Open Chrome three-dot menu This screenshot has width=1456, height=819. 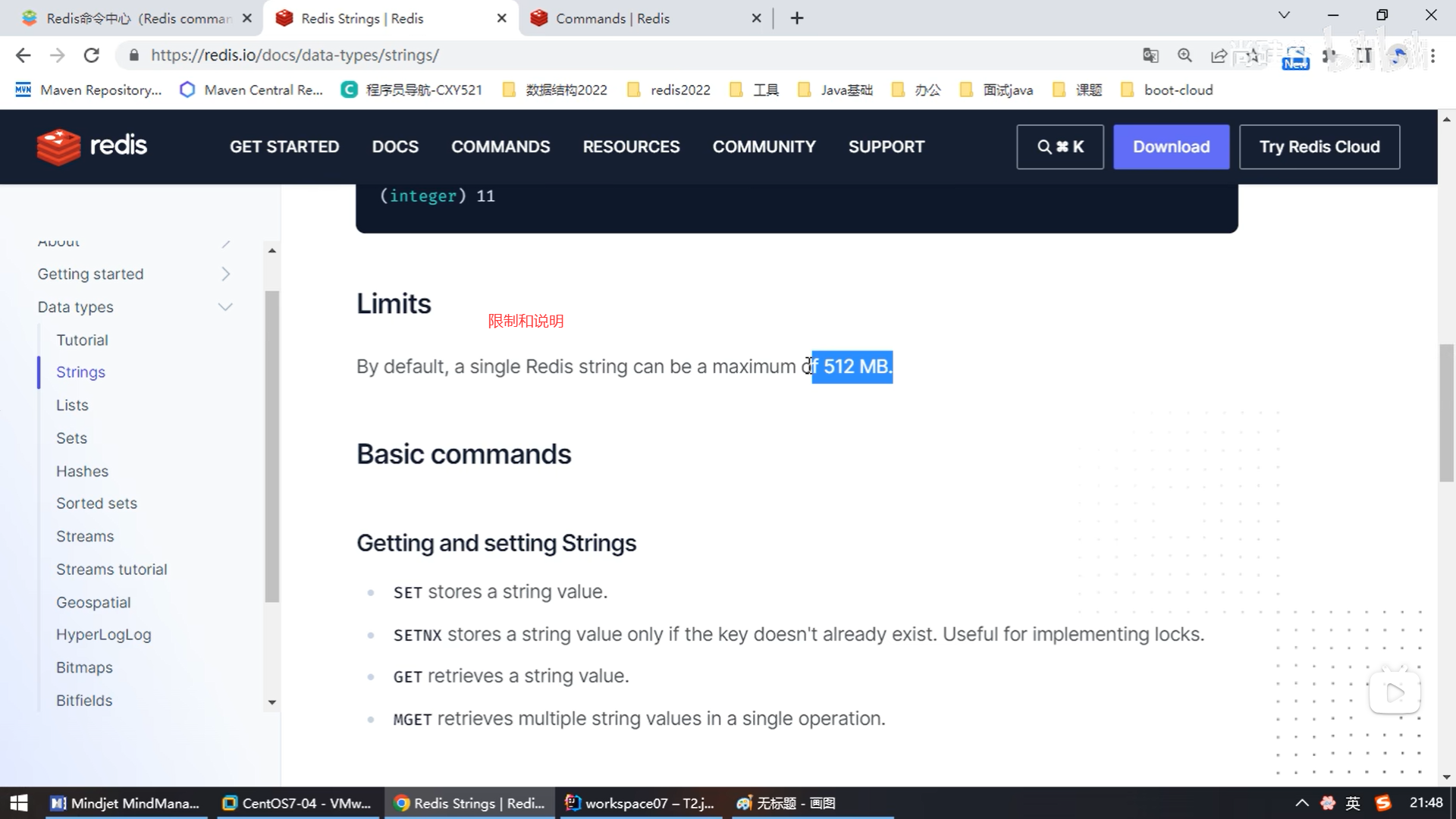point(1432,55)
